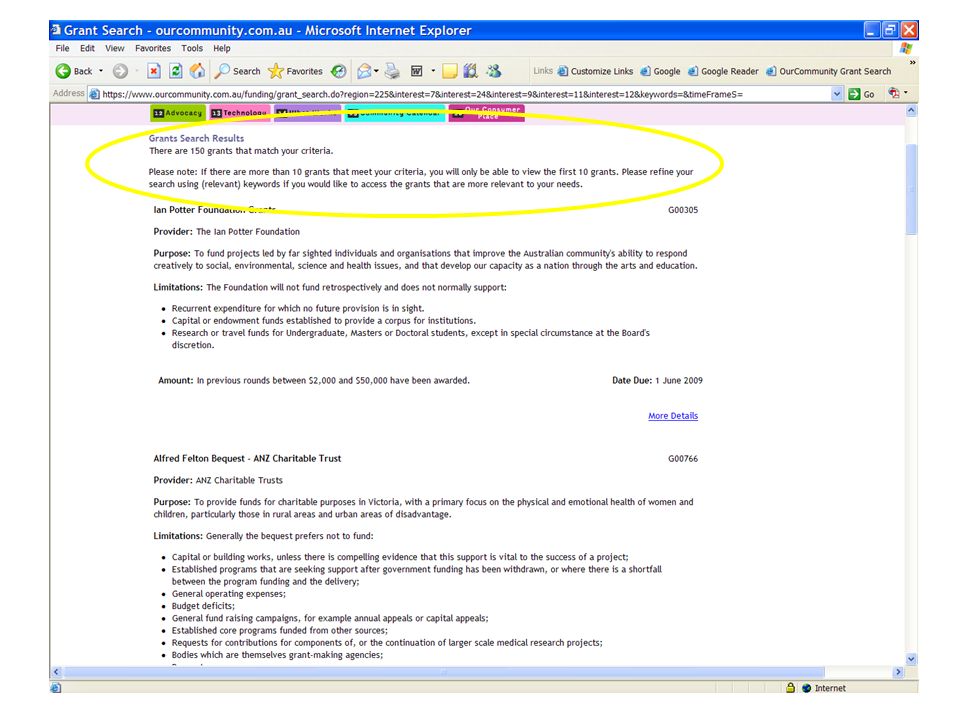Open the Edit menu

point(88,48)
